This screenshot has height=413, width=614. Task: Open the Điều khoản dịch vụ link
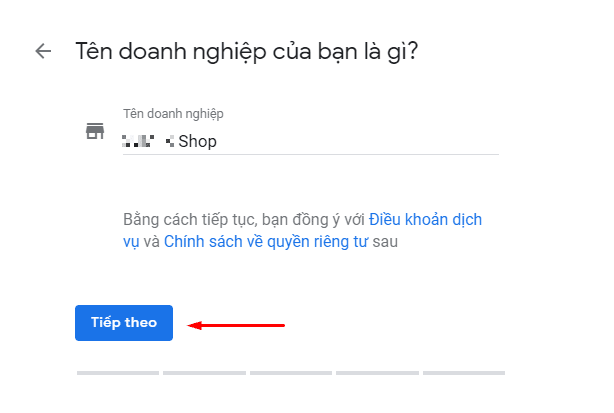(x=427, y=219)
